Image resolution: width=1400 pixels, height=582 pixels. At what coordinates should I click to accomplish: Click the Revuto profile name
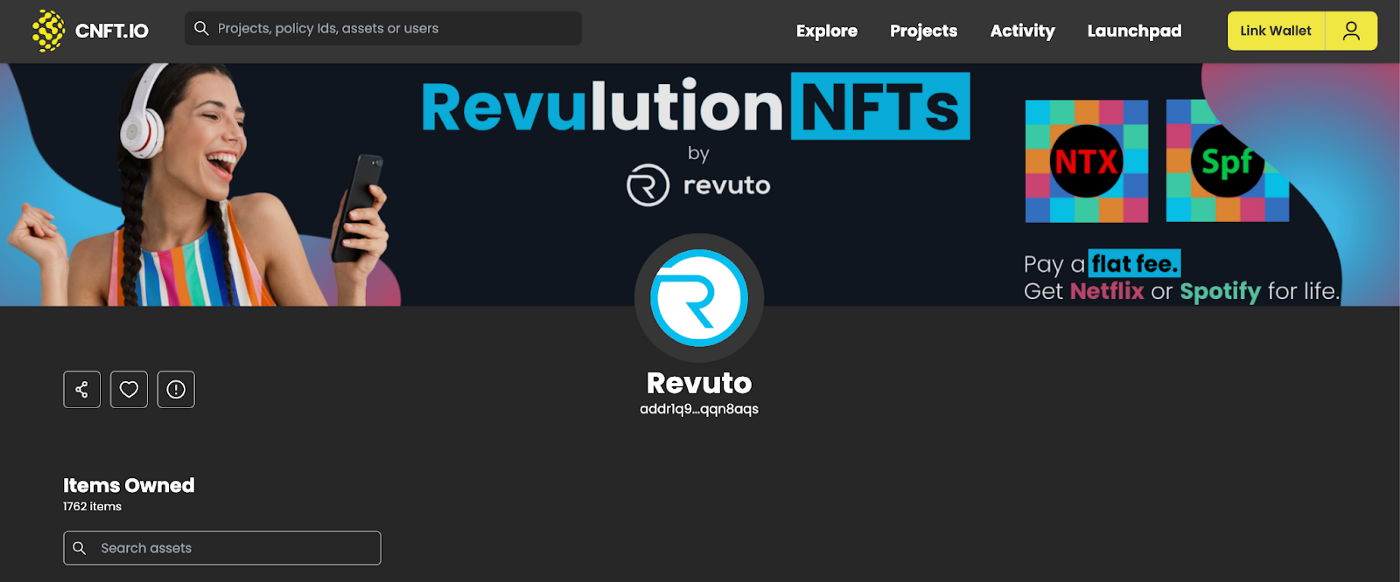tap(699, 383)
